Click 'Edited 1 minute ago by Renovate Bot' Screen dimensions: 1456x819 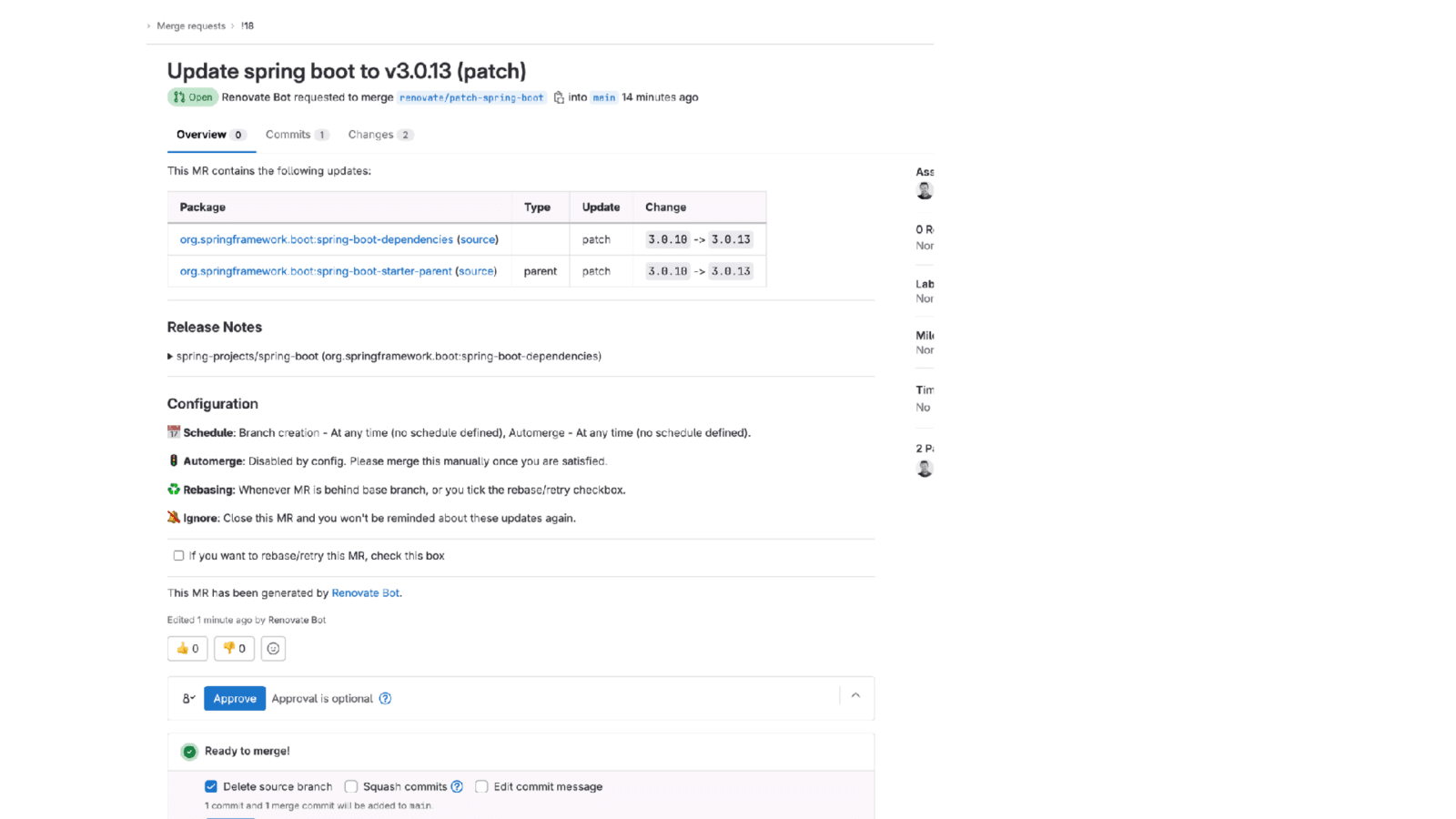[247, 621]
